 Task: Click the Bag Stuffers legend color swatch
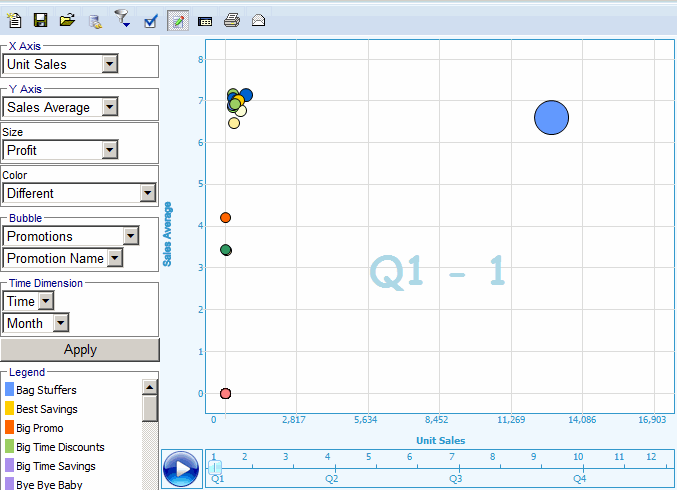pyautogui.click(x=9, y=389)
